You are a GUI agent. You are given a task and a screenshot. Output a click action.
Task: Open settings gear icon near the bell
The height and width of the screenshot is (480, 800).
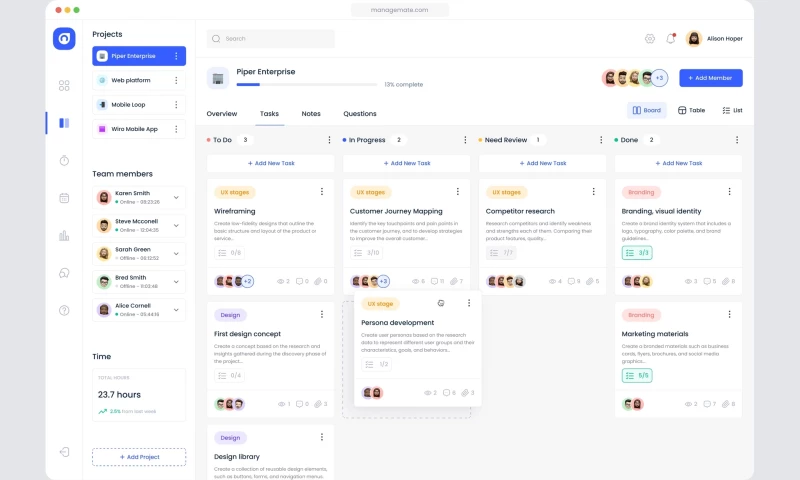(650, 38)
